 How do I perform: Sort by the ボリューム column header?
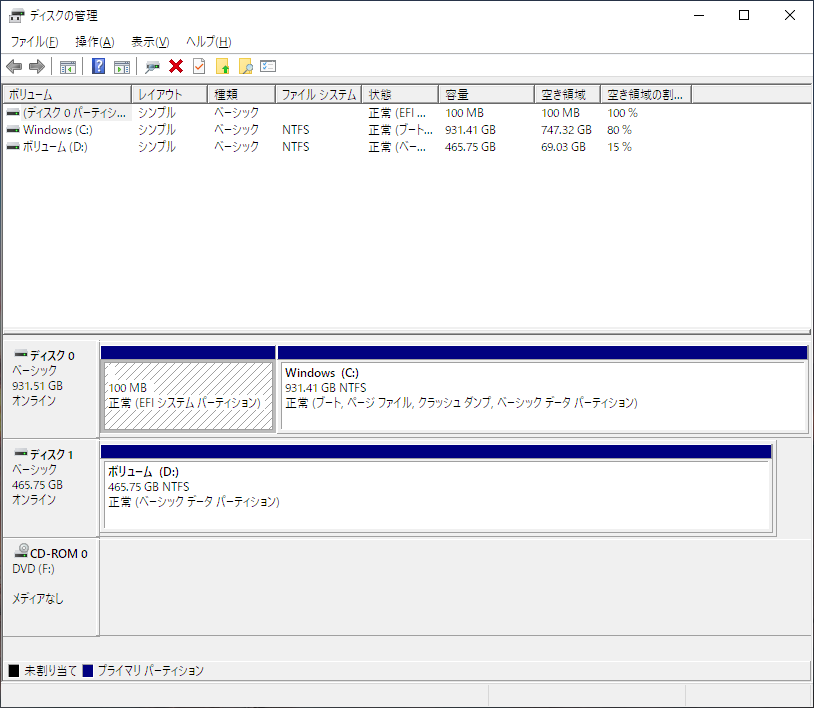(67, 94)
